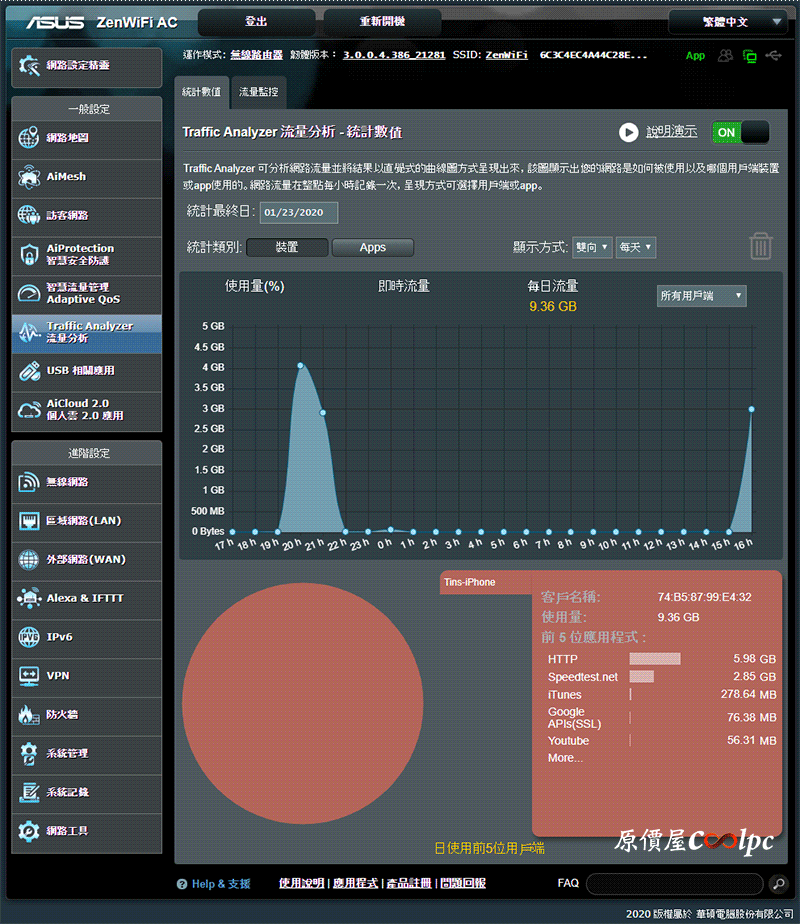Open the Adaptive QoS gauge icon
Image resolution: width=800 pixels, height=924 pixels.
tap(29, 293)
